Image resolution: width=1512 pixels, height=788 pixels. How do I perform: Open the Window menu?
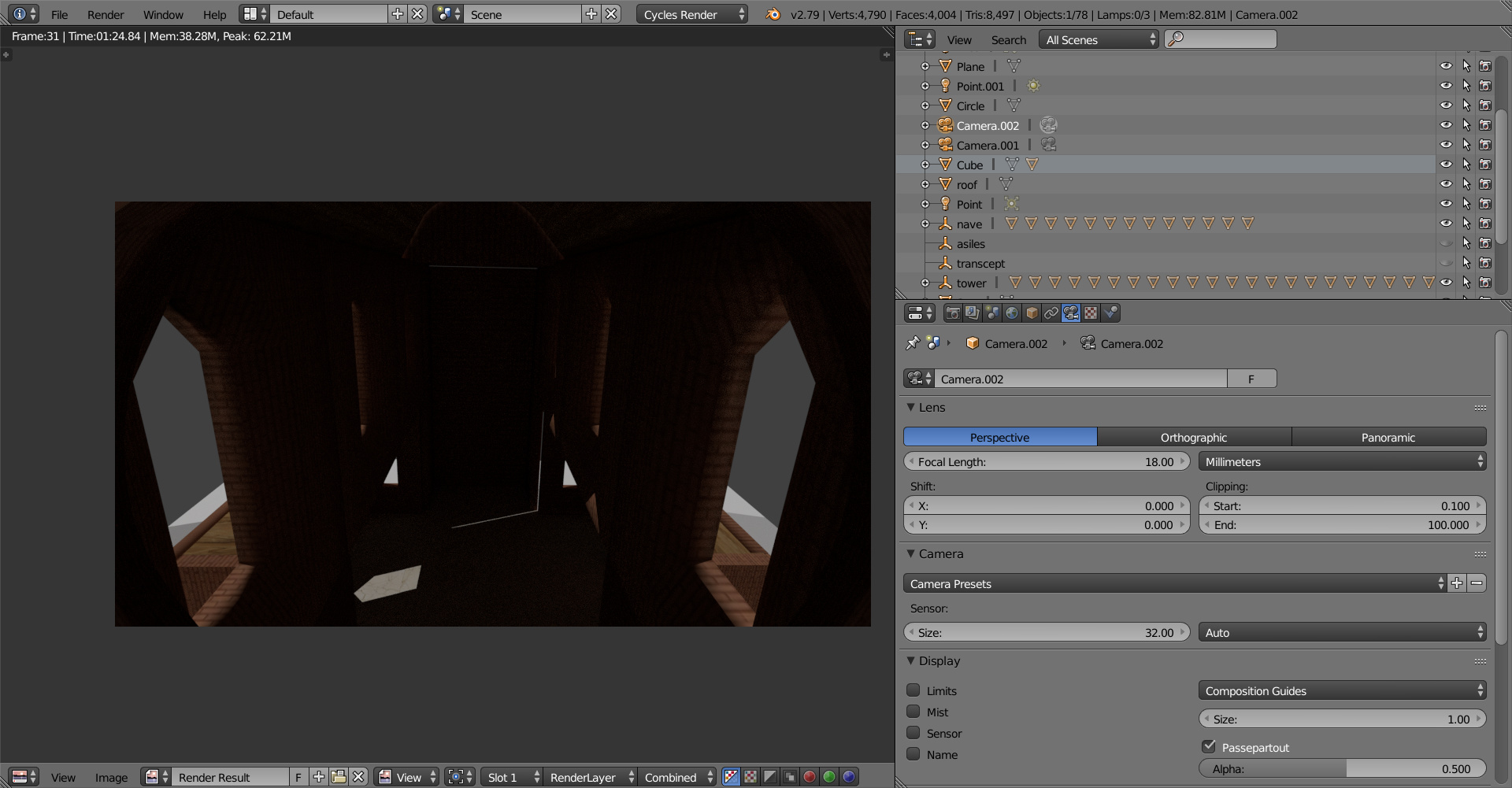[x=163, y=14]
